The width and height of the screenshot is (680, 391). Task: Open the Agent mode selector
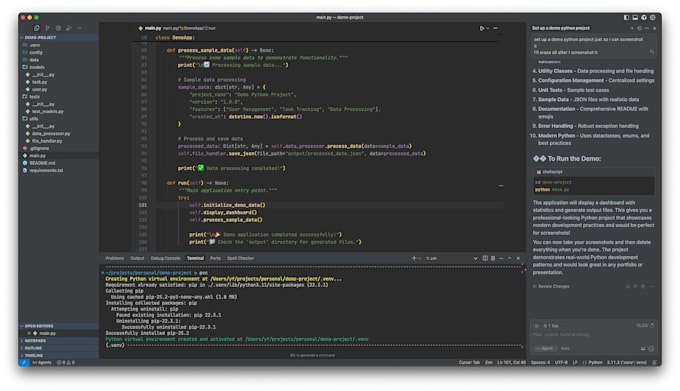(x=545, y=349)
